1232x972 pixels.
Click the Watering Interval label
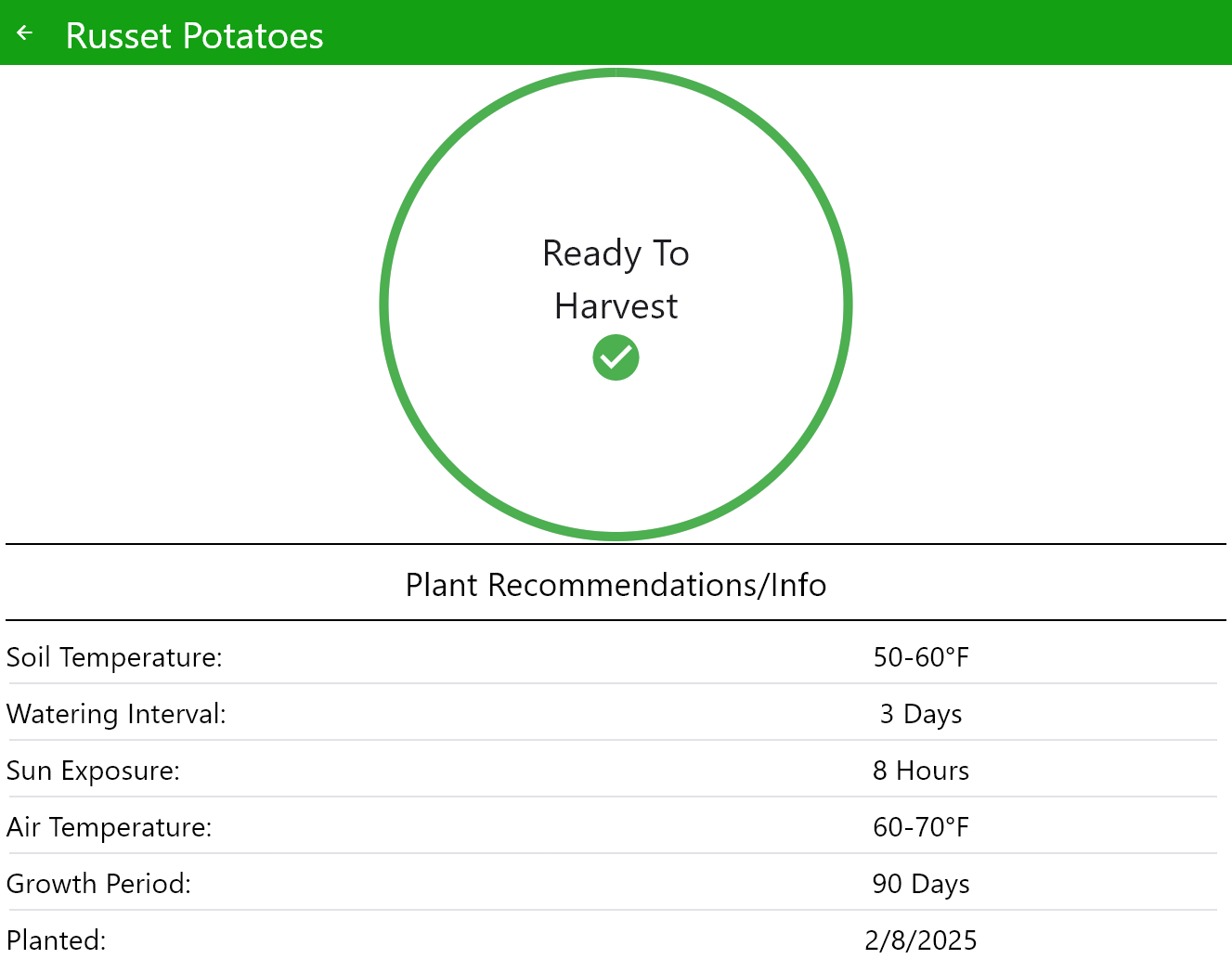click(116, 714)
